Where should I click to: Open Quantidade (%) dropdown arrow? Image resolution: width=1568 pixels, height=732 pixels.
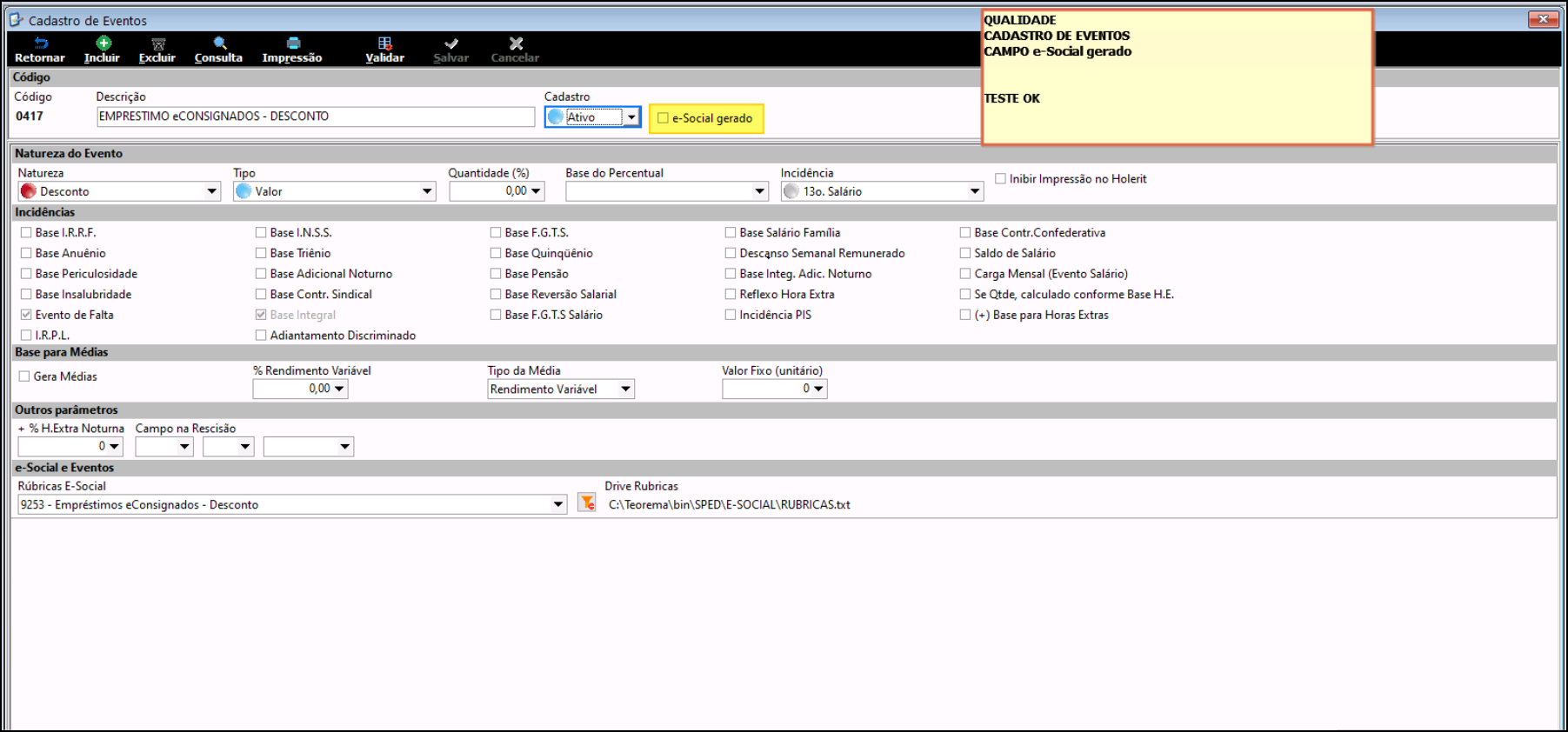pyautogui.click(x=536, y=191)
